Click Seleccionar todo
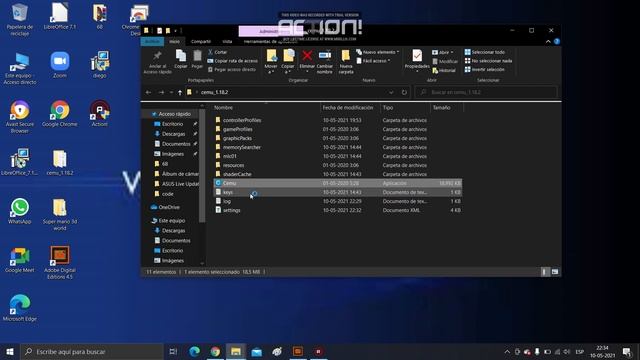640x360 pixels. point(485,52)
